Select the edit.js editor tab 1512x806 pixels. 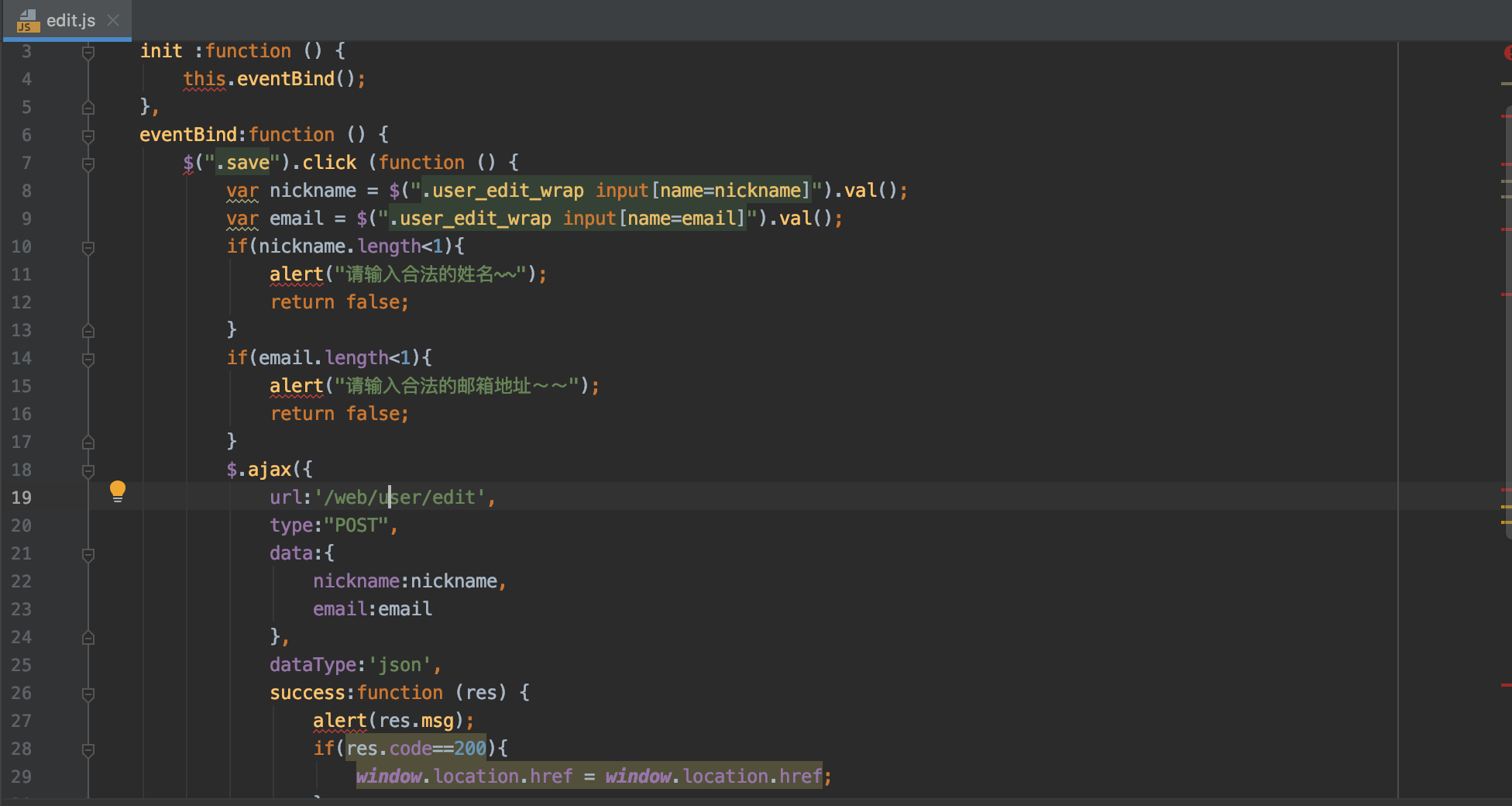pyautogui.click(x=67, y=20)
